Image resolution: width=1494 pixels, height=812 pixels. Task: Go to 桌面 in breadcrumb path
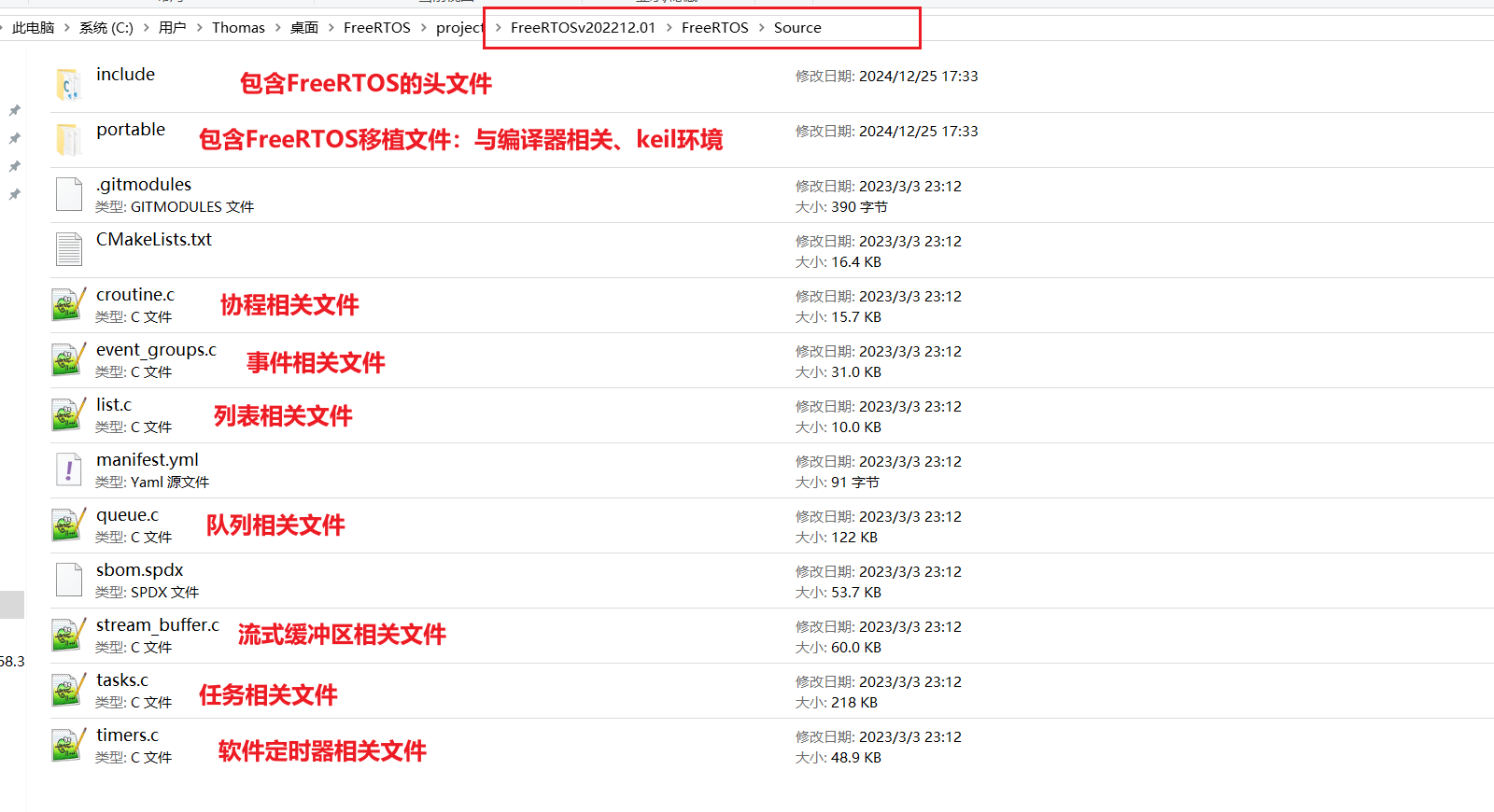coord(304,28)
